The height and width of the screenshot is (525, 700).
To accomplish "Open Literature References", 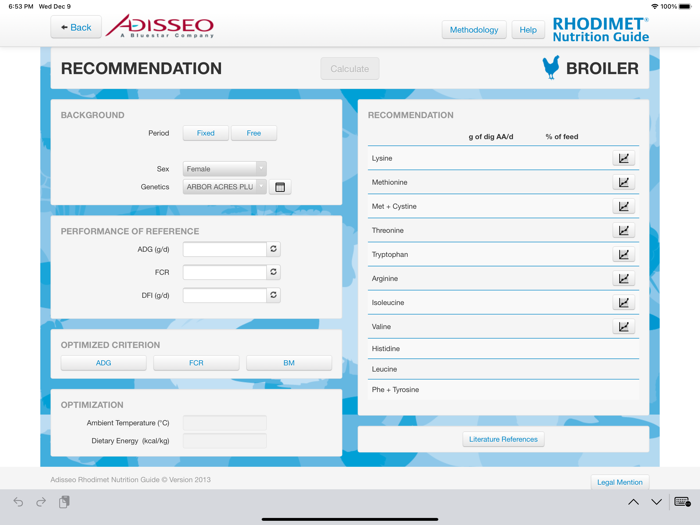I will pos(503,439).
